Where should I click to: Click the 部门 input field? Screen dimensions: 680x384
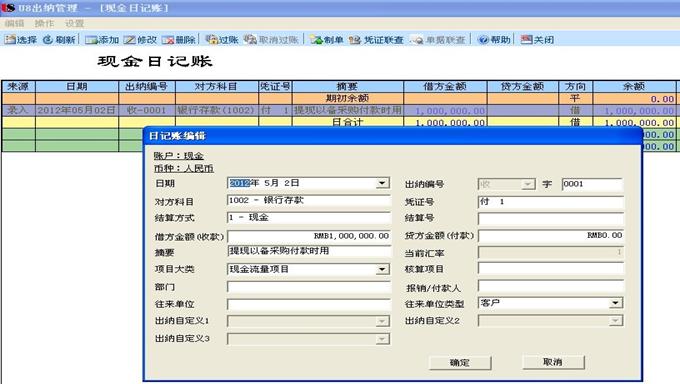coord(308,287)
